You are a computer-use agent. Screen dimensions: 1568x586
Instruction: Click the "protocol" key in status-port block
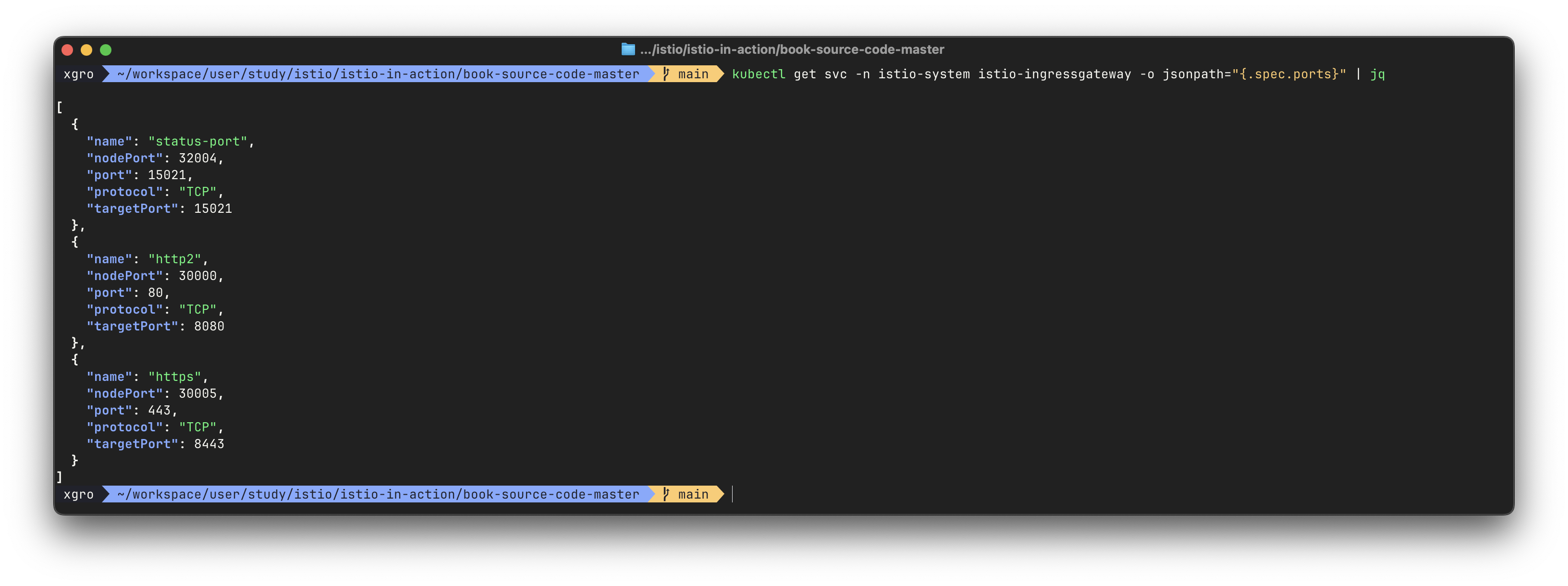(125, 192)
